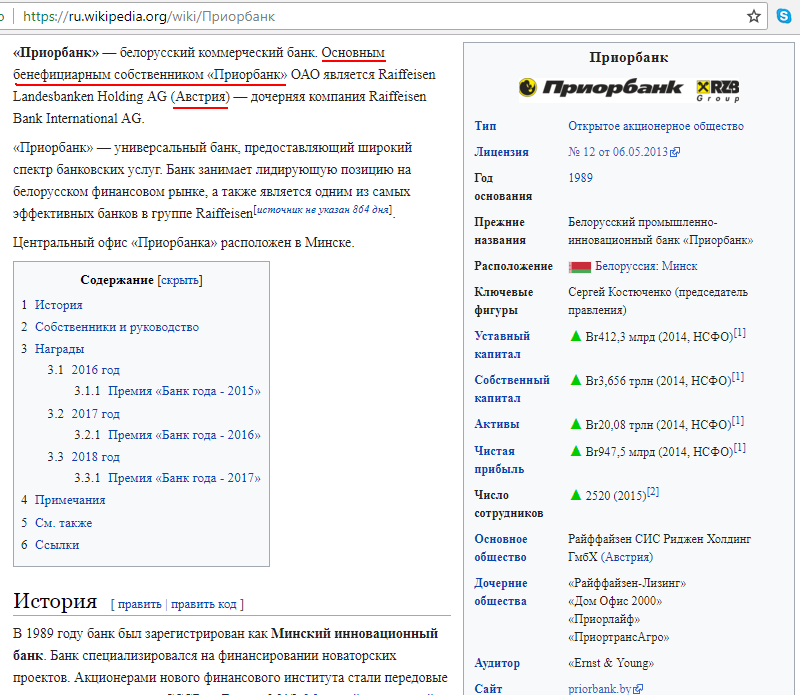Click the green arrow beside Br947,5 млрд
The height and width of the screenshot is (695, 800).
[576, 451]
